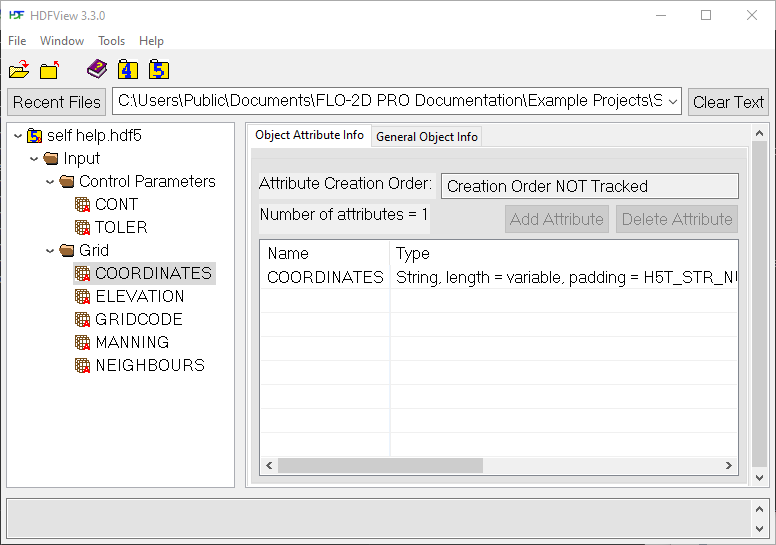Click the Clear Text button
Screen dimensions: 776x545
tap(727, 102)
